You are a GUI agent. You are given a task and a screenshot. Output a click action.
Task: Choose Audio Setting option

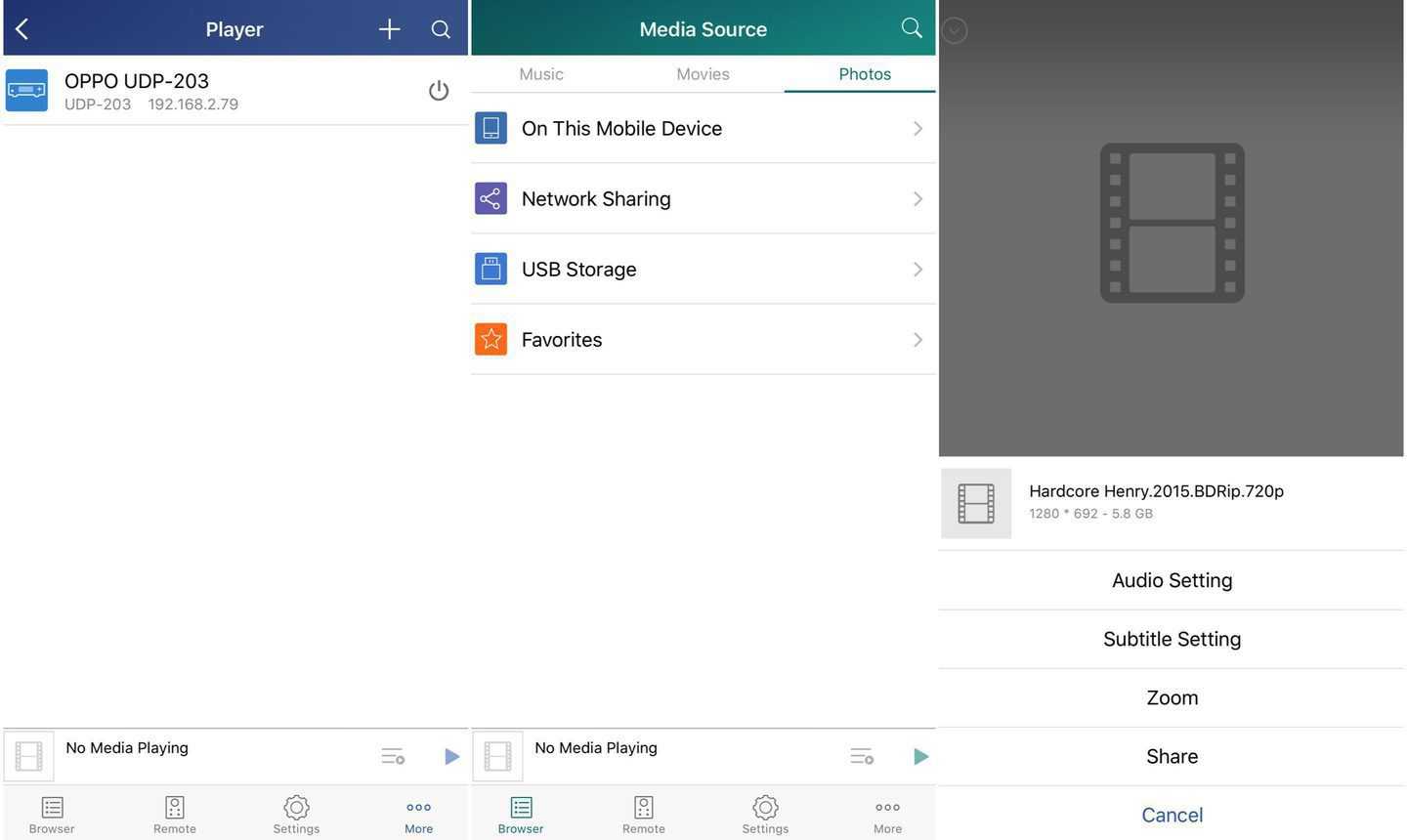(1172, 580)
